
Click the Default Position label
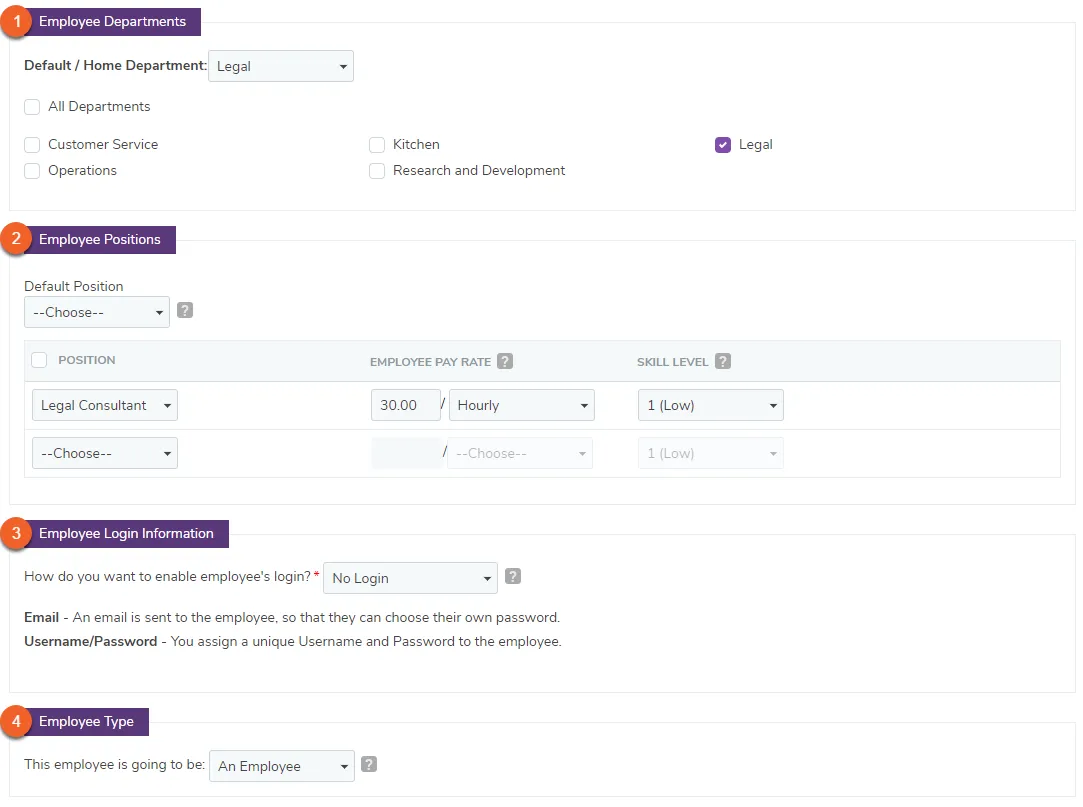[x=74, y=286]
